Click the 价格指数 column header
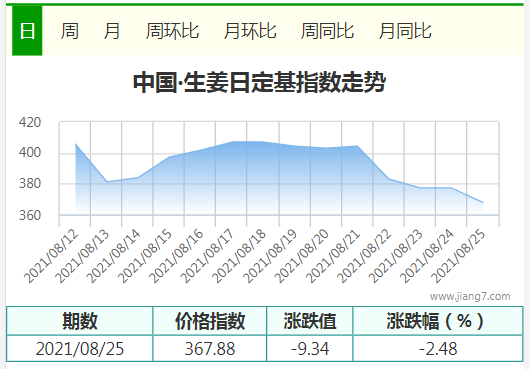The width and height of the screenshot is (530, 369). click(x=210, y=321)
